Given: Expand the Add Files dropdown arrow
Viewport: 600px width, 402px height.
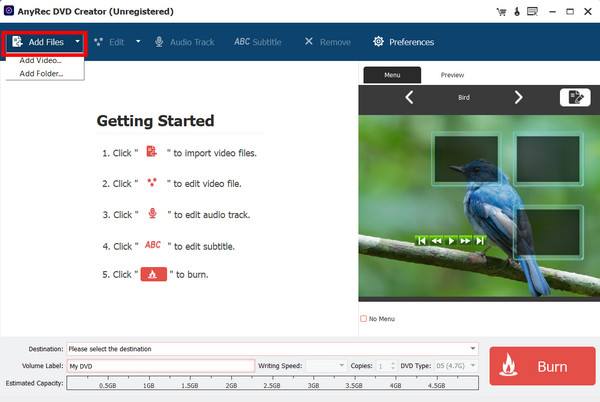Looking at the screenshot, I should pyautogui.click(x=77, y=41).
